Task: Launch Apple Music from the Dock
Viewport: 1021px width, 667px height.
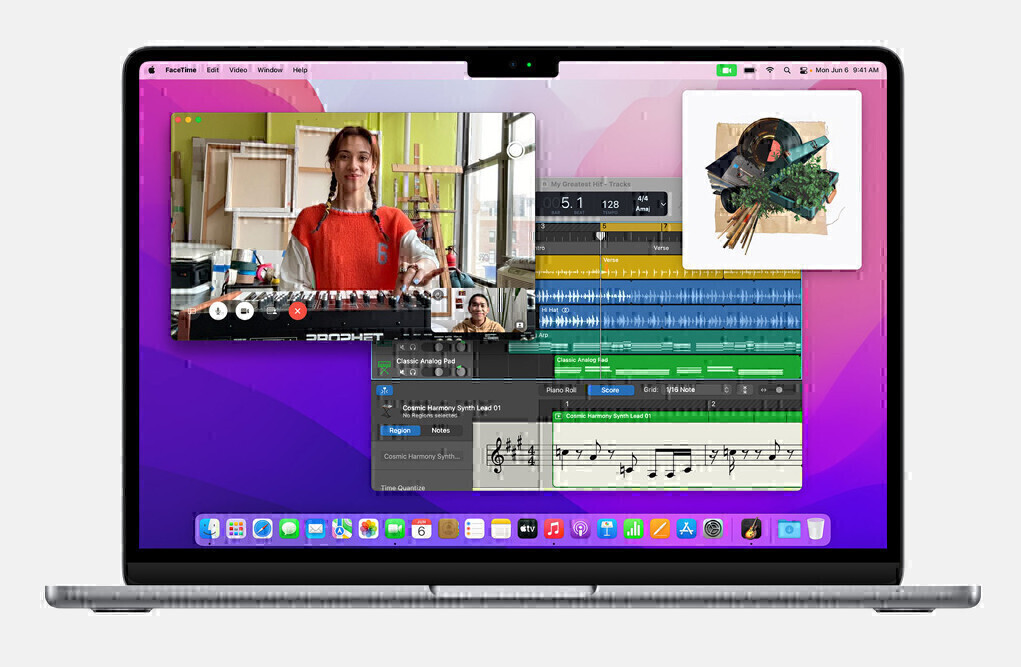Action: tap(554, 529)
